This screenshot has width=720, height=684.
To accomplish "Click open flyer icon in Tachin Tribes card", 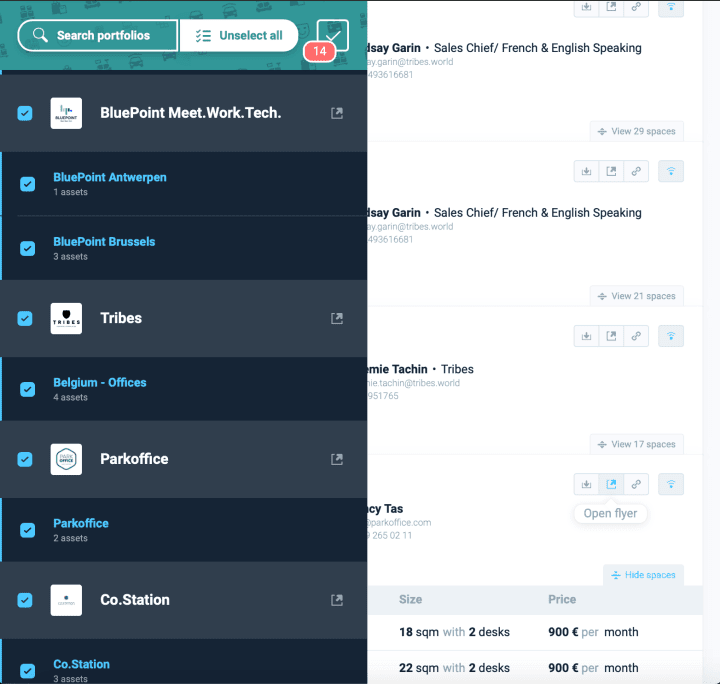I will (x=611, y=336).
